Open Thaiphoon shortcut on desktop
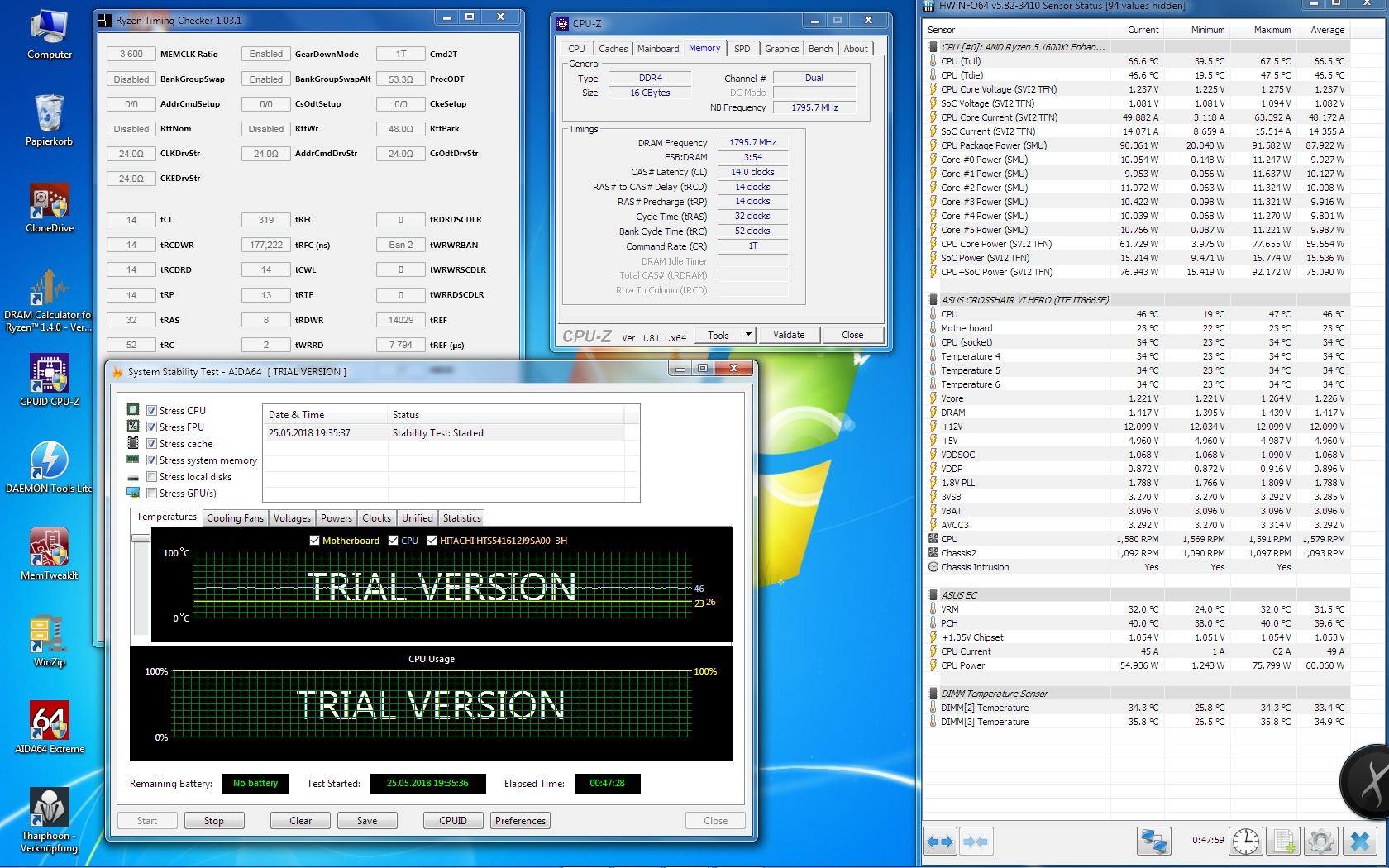Screen dimensions: 1389x868 point(49,819)
